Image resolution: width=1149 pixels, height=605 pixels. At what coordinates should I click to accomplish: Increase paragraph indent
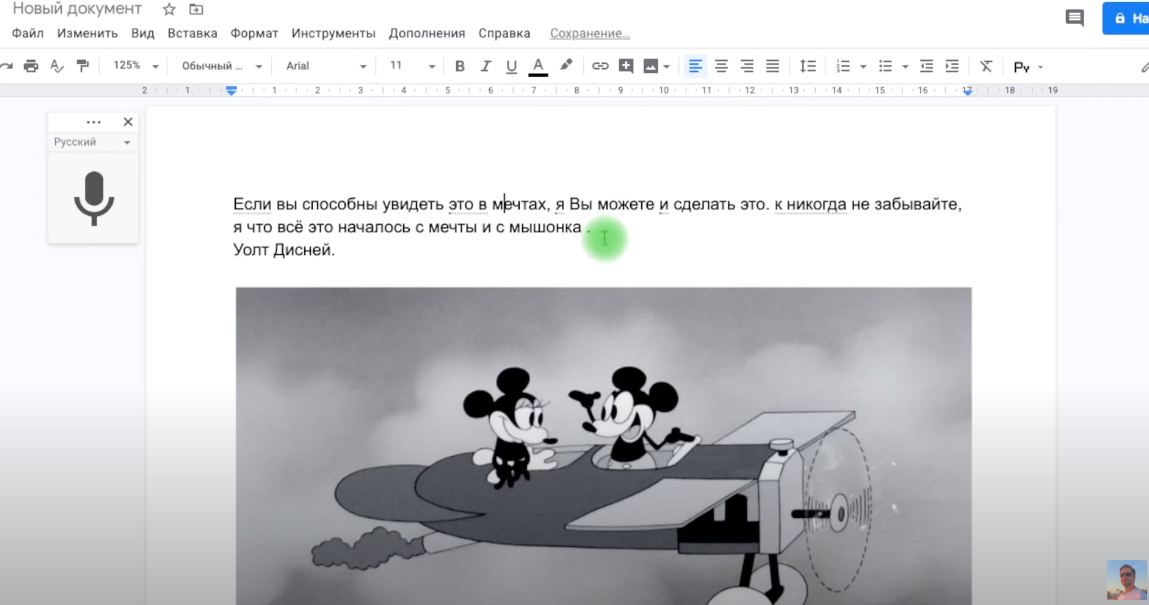point(952,67)
